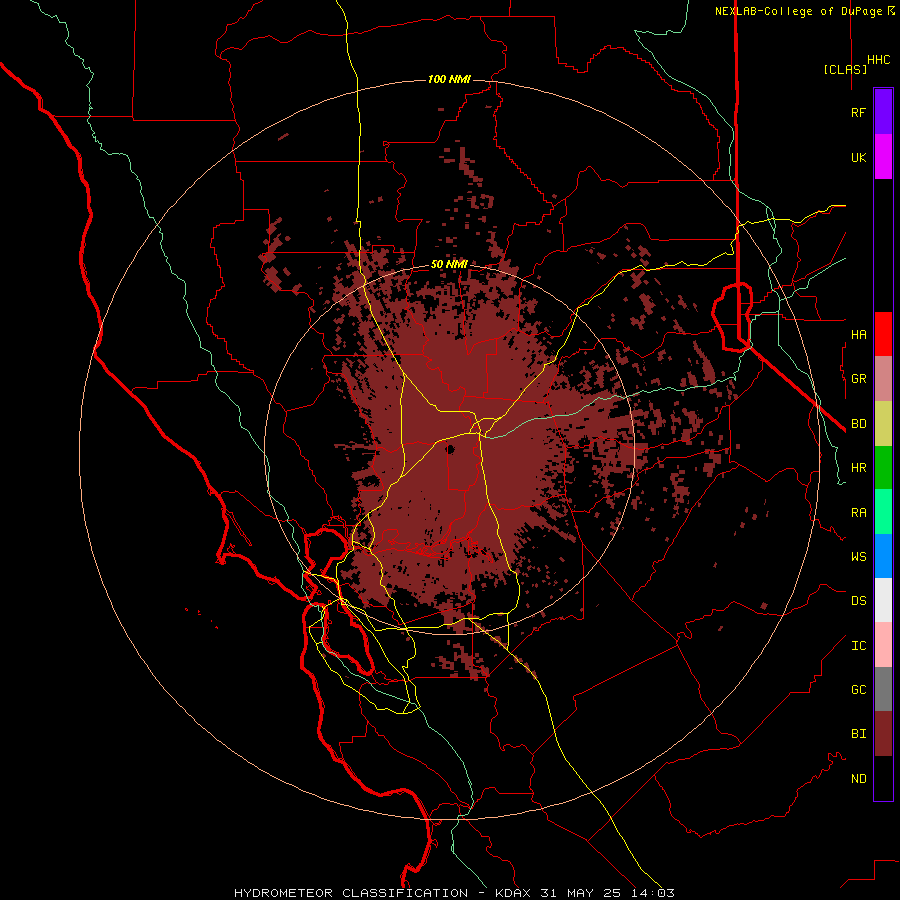
Task: Click the BI brown legend swatch
Action: [x=883, y=734]
